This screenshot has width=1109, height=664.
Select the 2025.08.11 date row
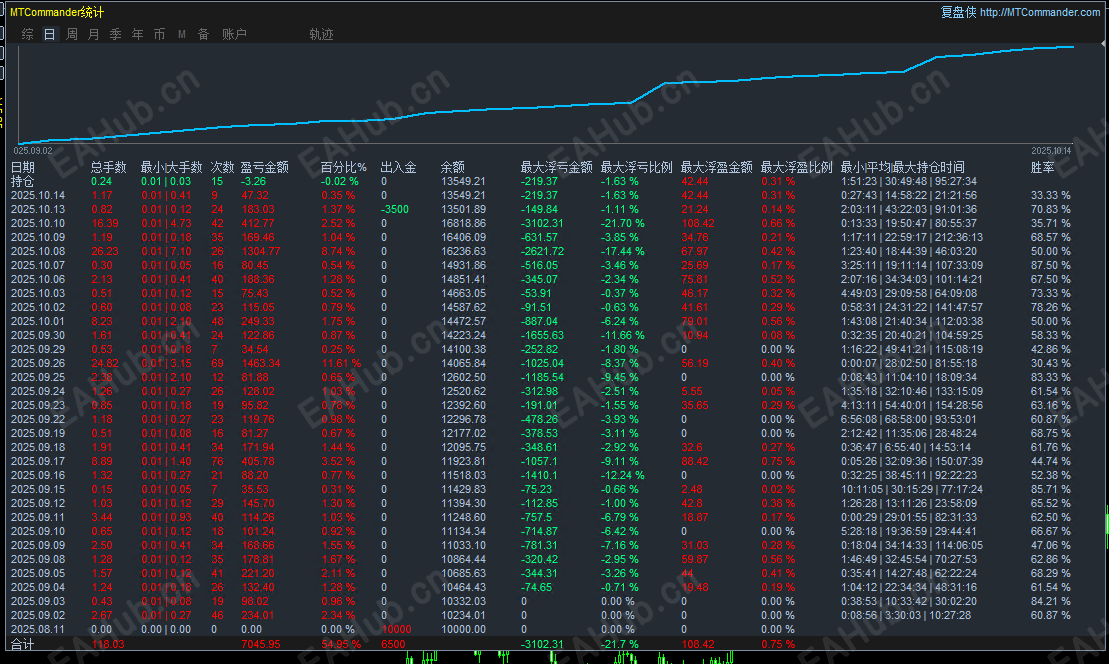click(x=38, y=629)
